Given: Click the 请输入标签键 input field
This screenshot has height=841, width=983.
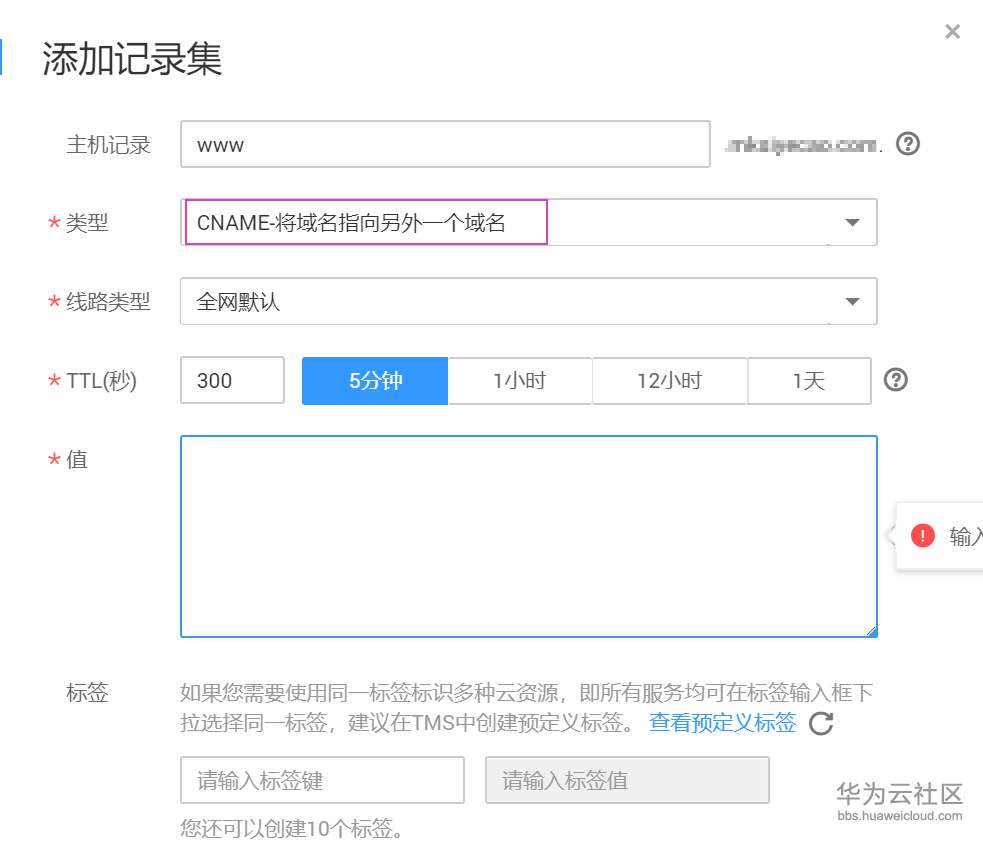Looking at the screenshot, I should [x=322, y=780].
